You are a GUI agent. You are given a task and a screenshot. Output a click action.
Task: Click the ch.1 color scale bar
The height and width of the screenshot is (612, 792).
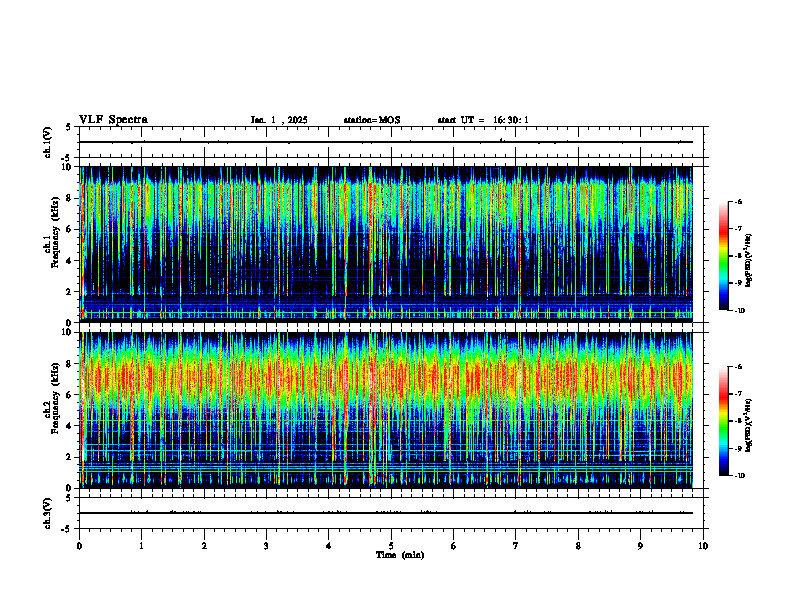tap(723, 256)
